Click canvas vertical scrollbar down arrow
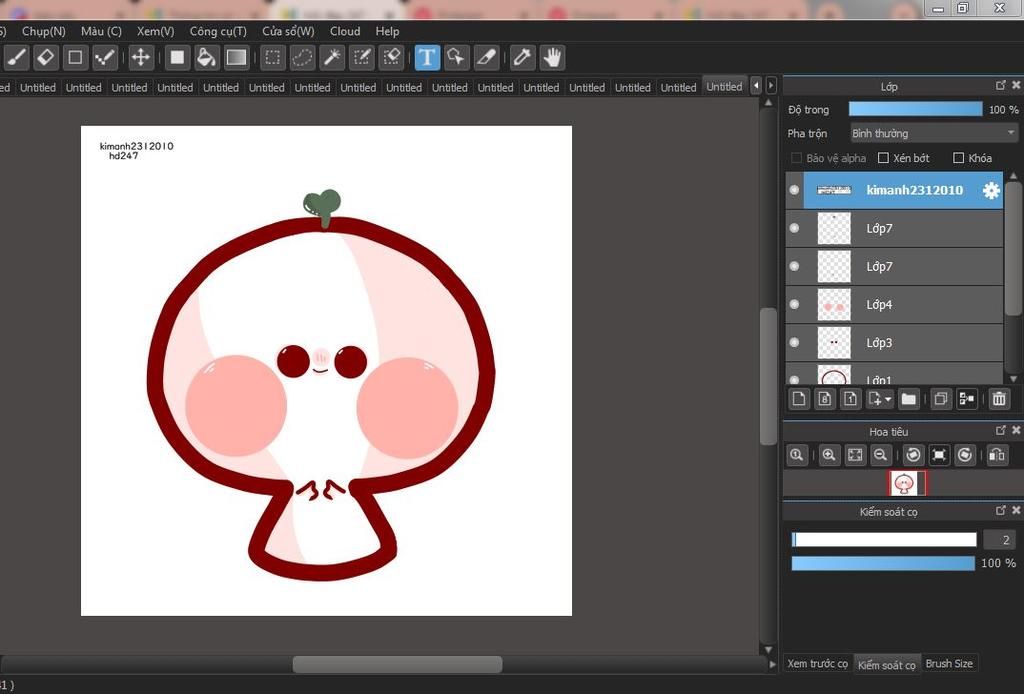The image size is (1024, 694). click(x=769, y=650)
